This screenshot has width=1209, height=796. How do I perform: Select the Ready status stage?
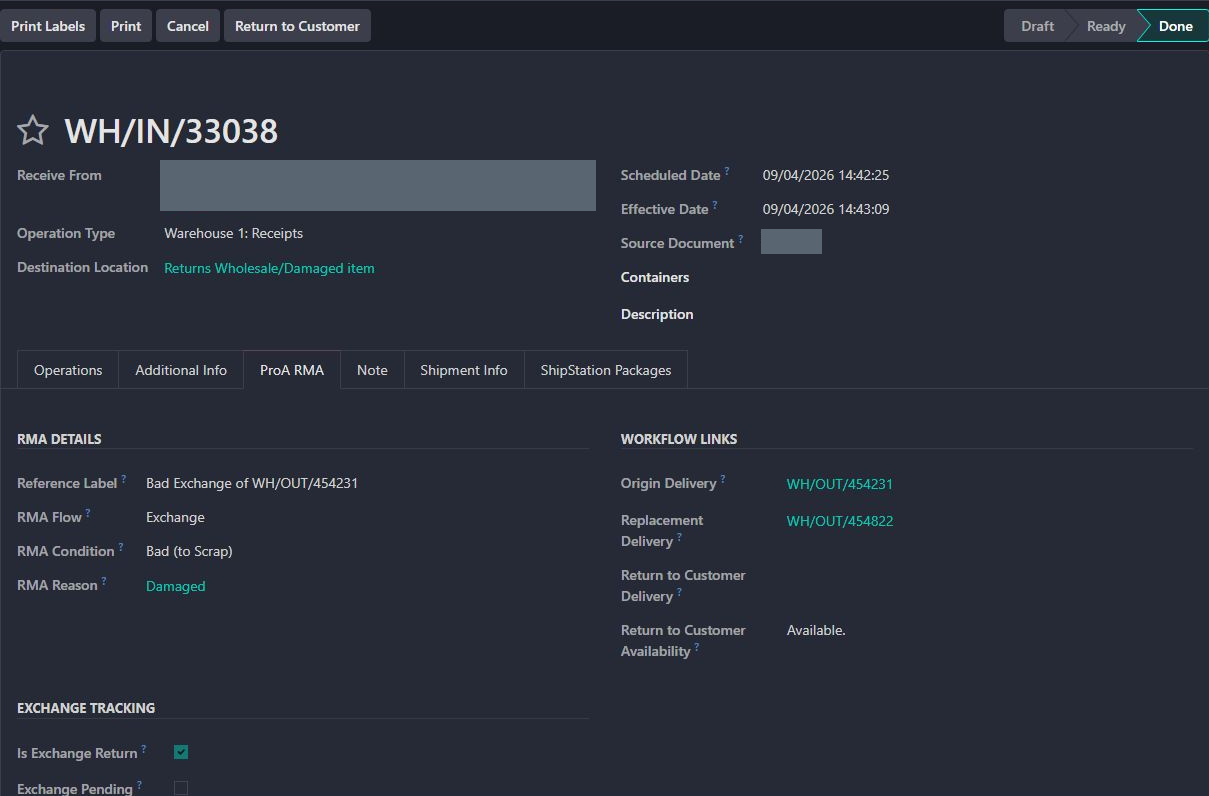pyautogui.click(x=1105, y=26)
